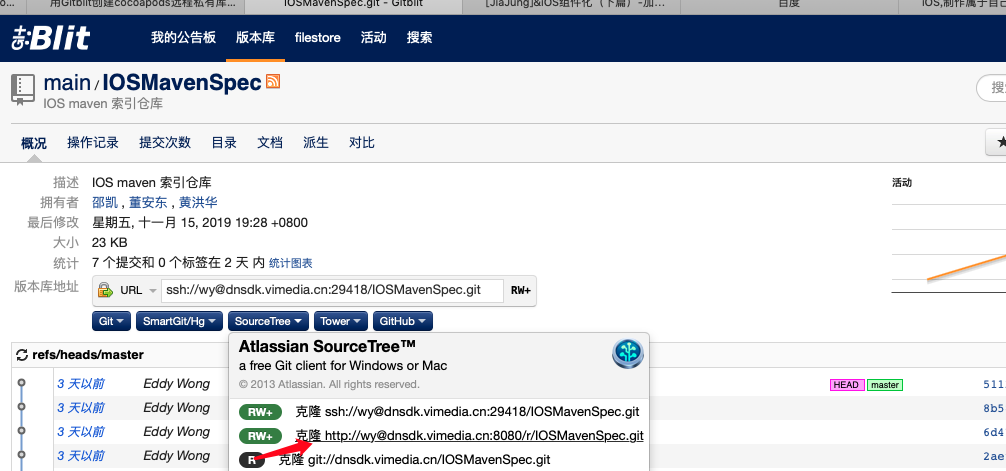This screenshot has width=1006, height=471.
Task: Open the main project link
Action: 67,83
